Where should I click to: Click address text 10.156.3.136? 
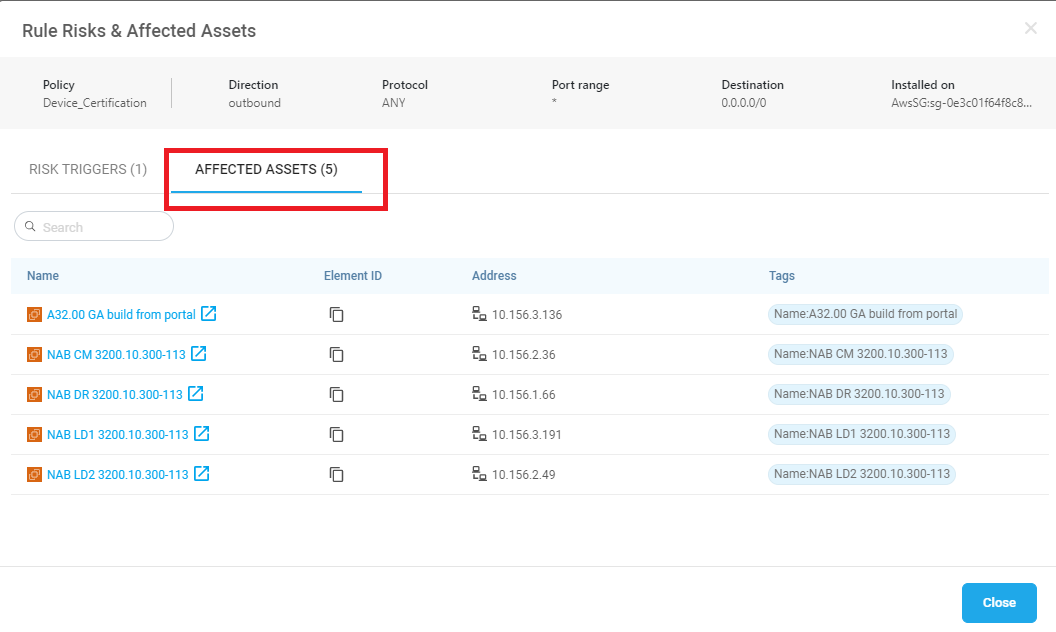[527, 315]
